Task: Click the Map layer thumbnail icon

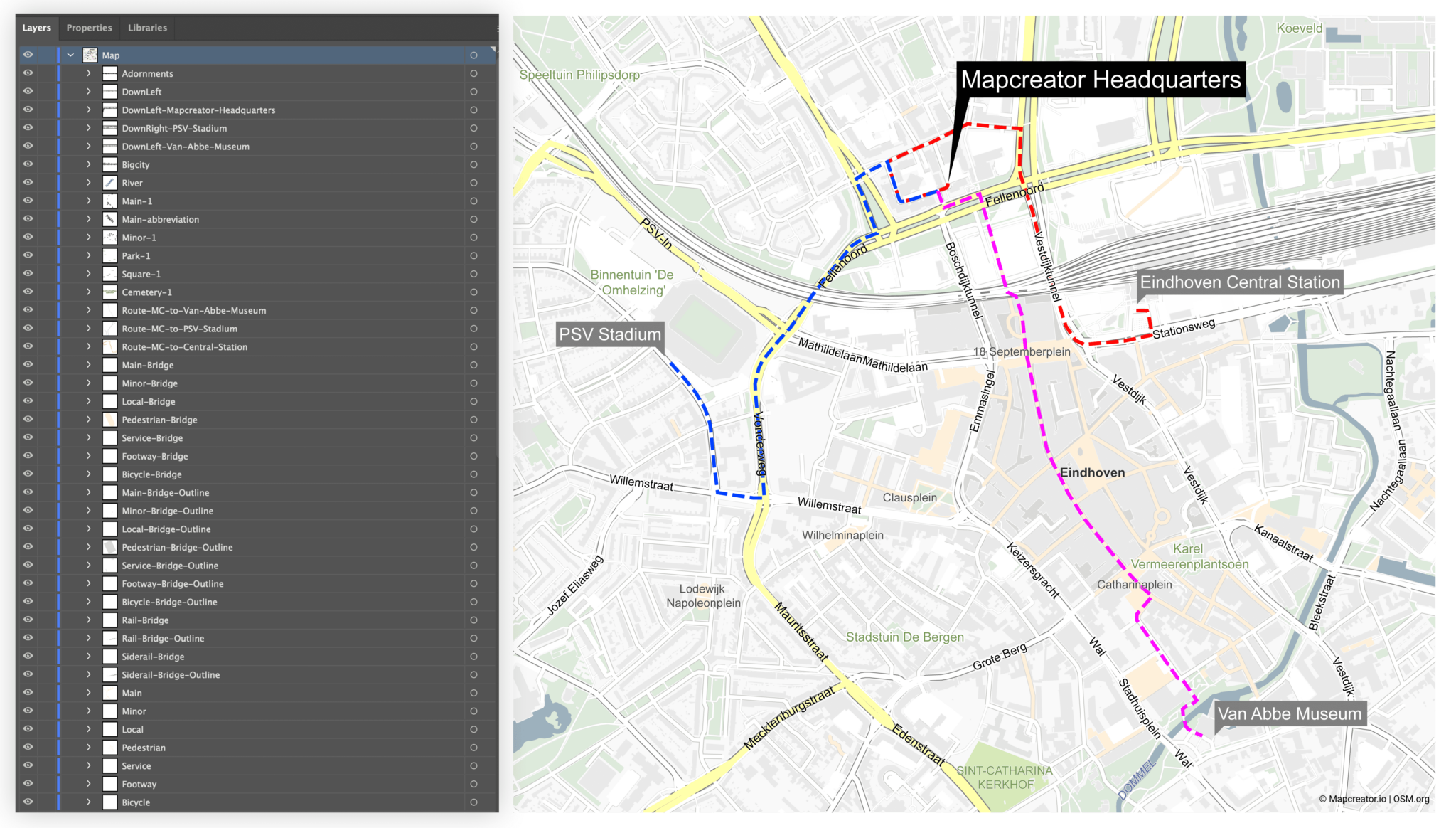Action: pyautogui.click(x=90, y=55)
